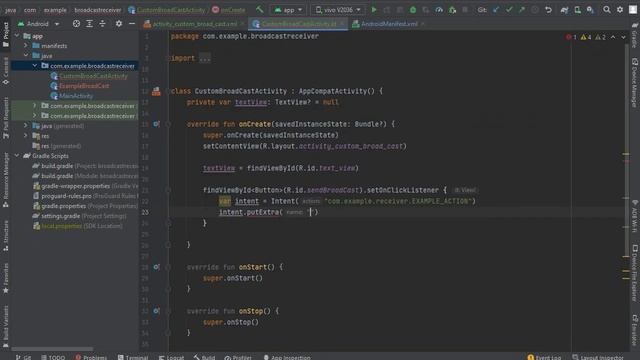The image size is (640, 360).
Task: Open the Profiler tool window
Action: (x=238, y=357)
